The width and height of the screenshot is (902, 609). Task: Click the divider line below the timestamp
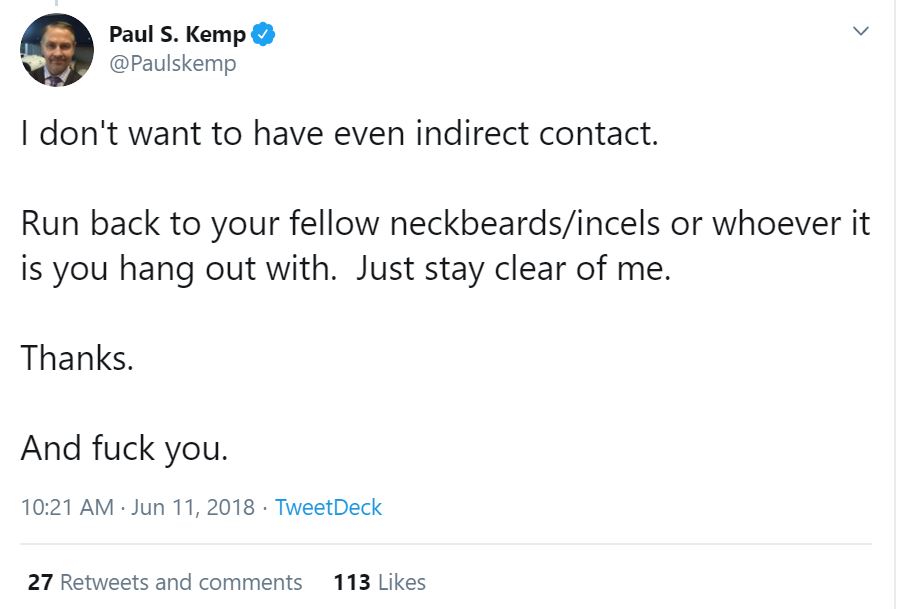click(x=446, y=544)
